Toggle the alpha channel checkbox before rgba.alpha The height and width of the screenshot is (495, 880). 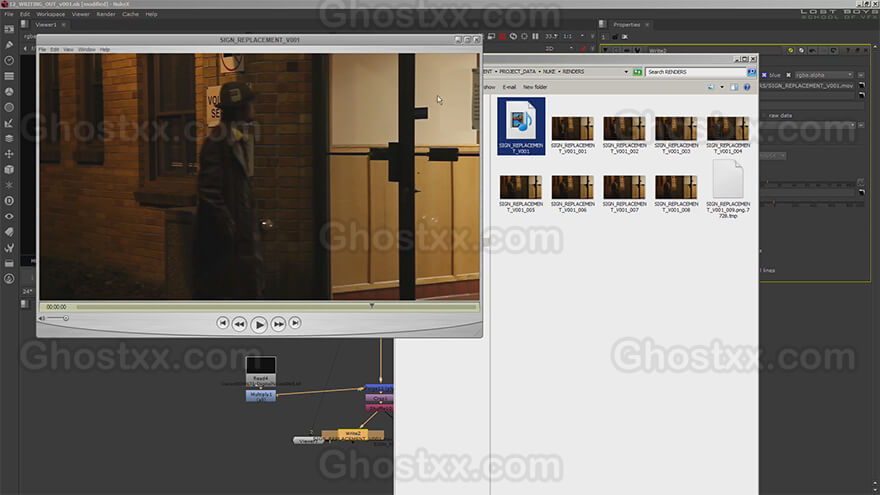789,75
